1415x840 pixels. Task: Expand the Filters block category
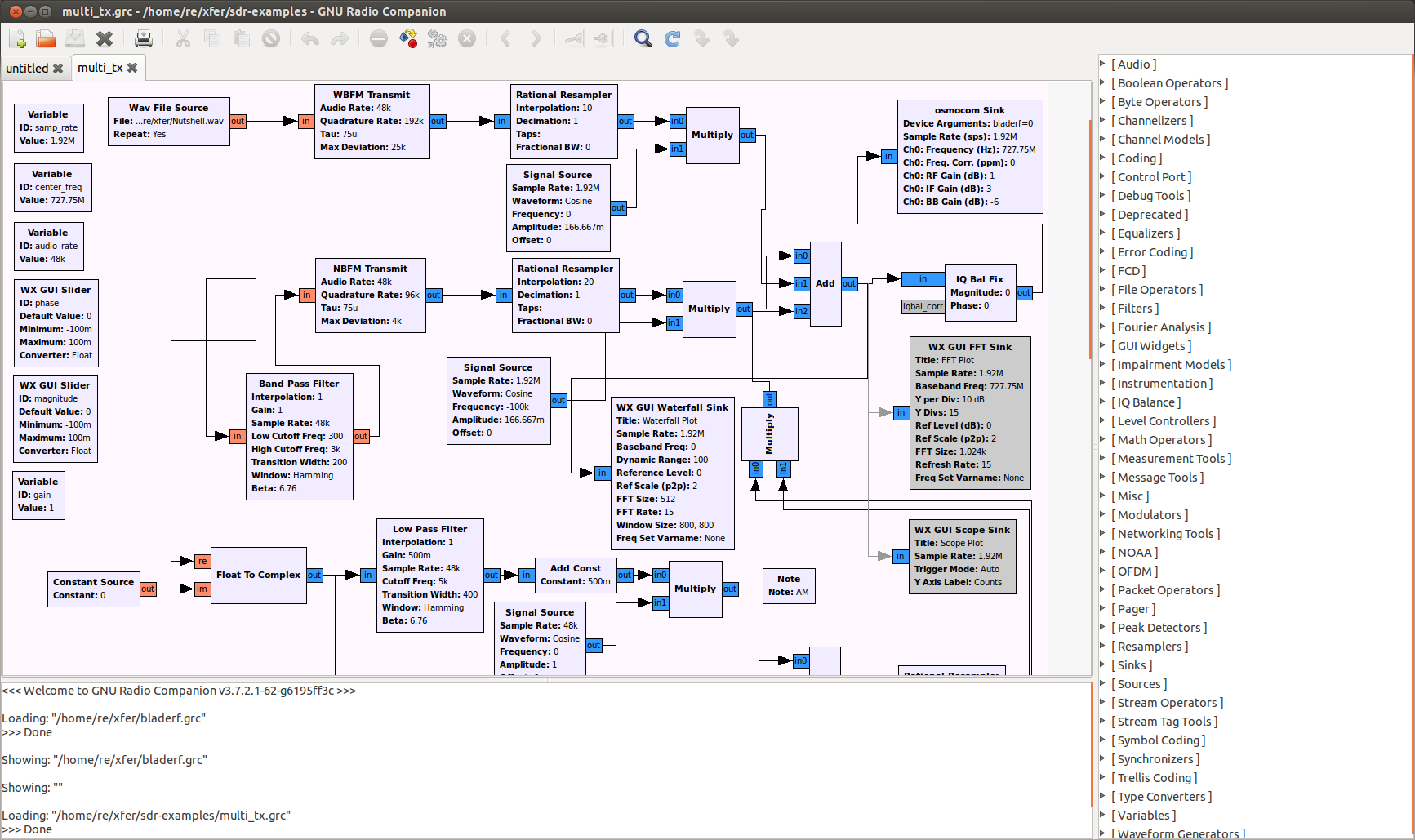pos(1135,309)
